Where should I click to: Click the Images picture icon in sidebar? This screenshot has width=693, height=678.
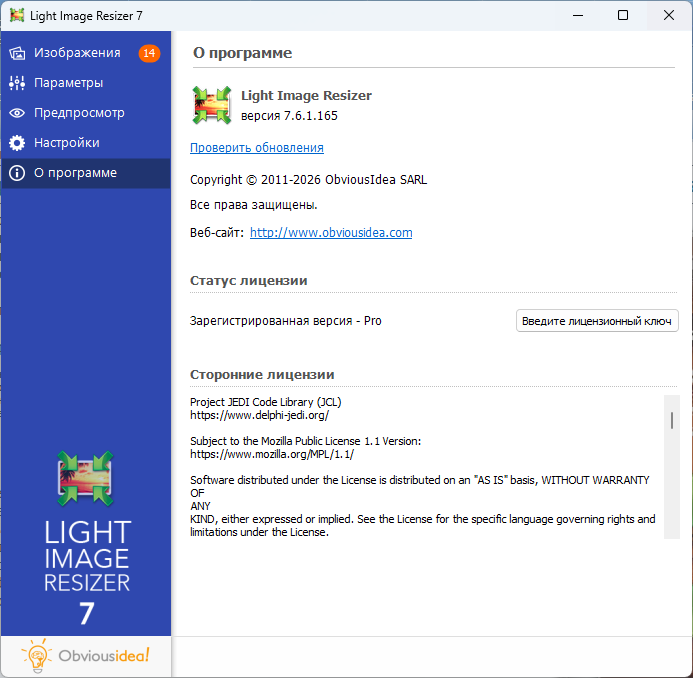pos(17,53)
